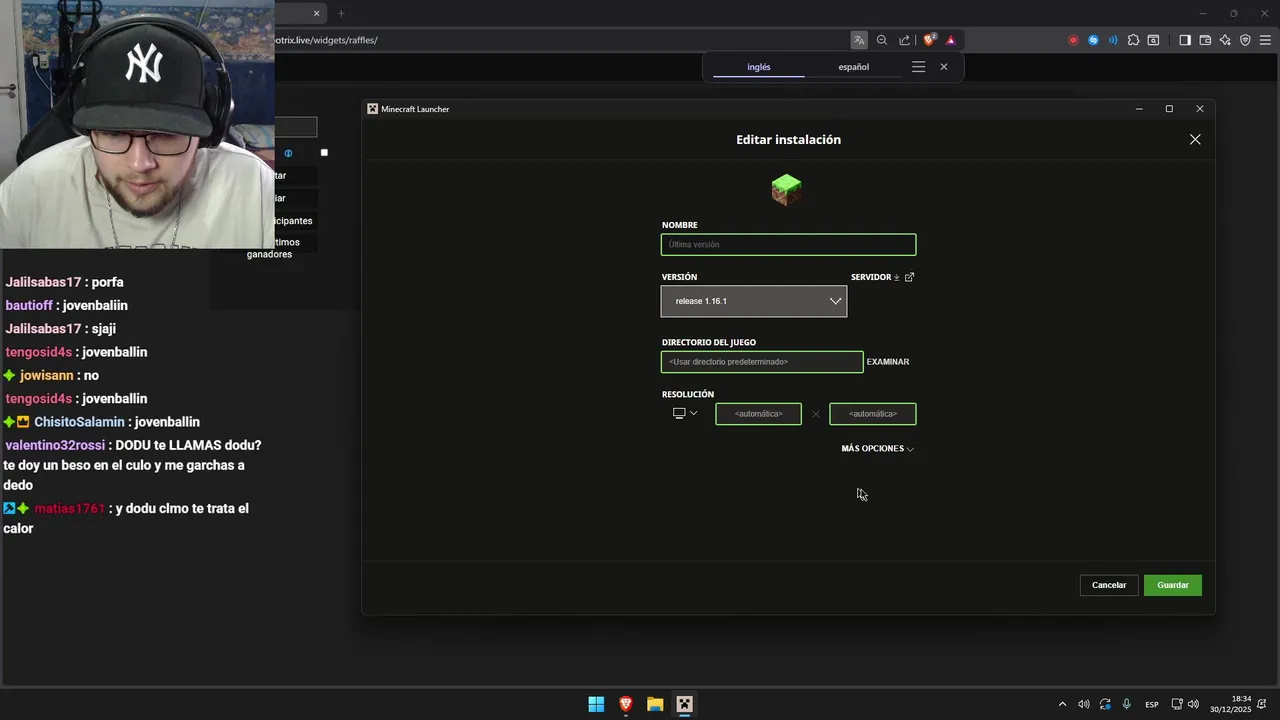The height and width of the screenshot is (720, 1280).
Task: Open the translate popup options menu icon
Action: tap(918, 67)
